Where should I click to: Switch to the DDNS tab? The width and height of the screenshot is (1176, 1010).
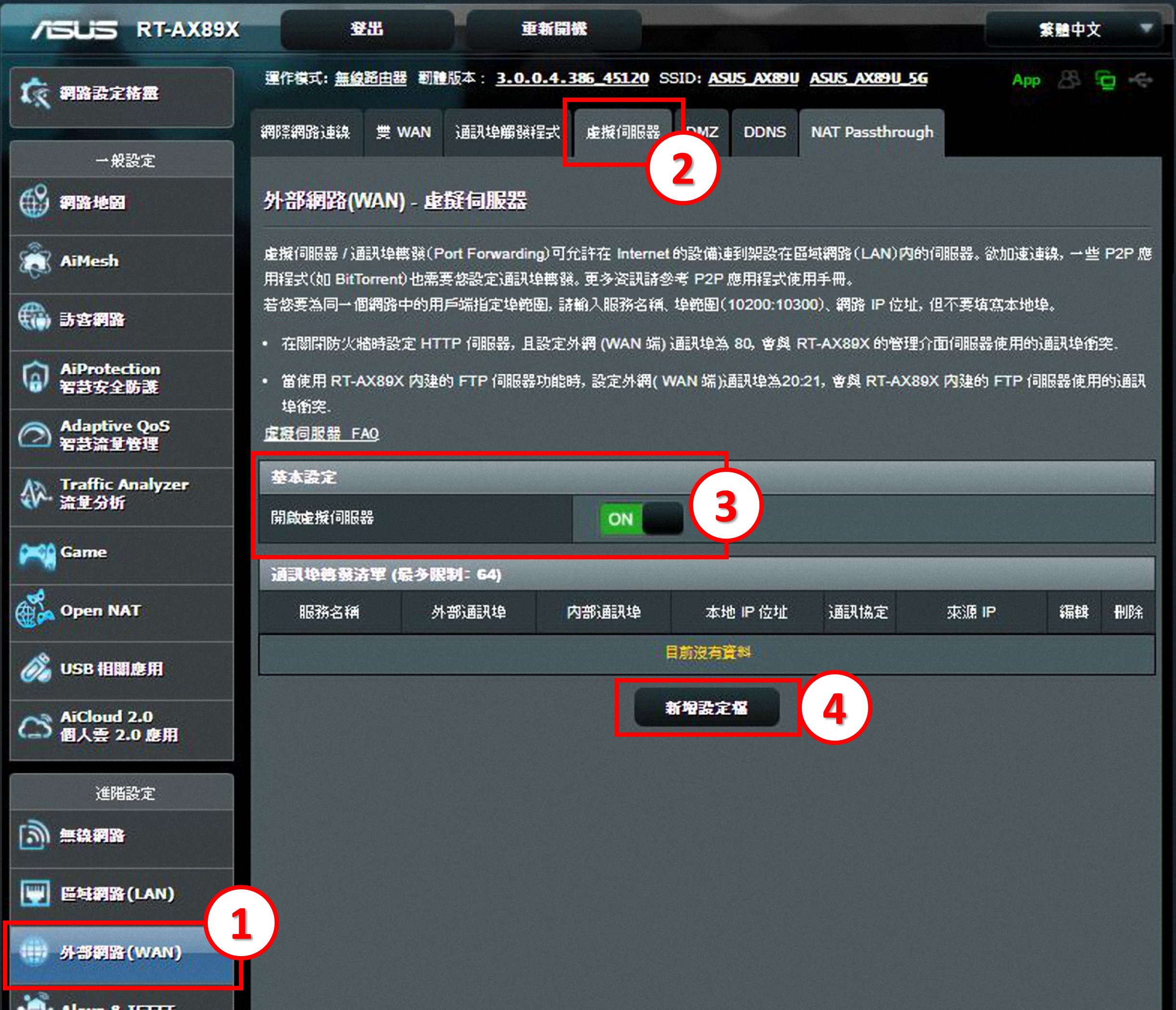click(x=764, y=132)
